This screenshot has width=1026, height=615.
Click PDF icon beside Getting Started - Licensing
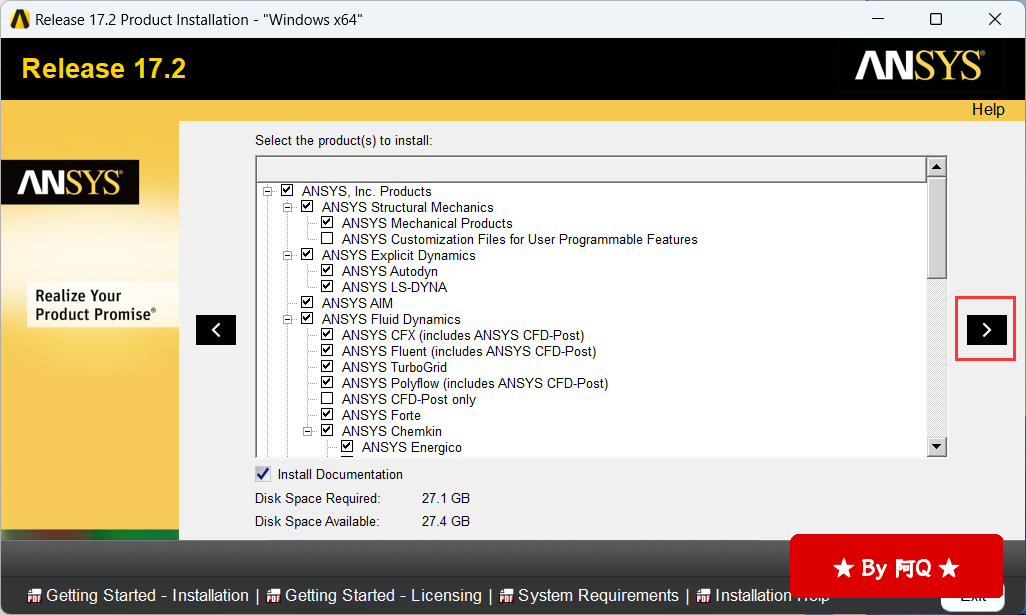(273, 596)
